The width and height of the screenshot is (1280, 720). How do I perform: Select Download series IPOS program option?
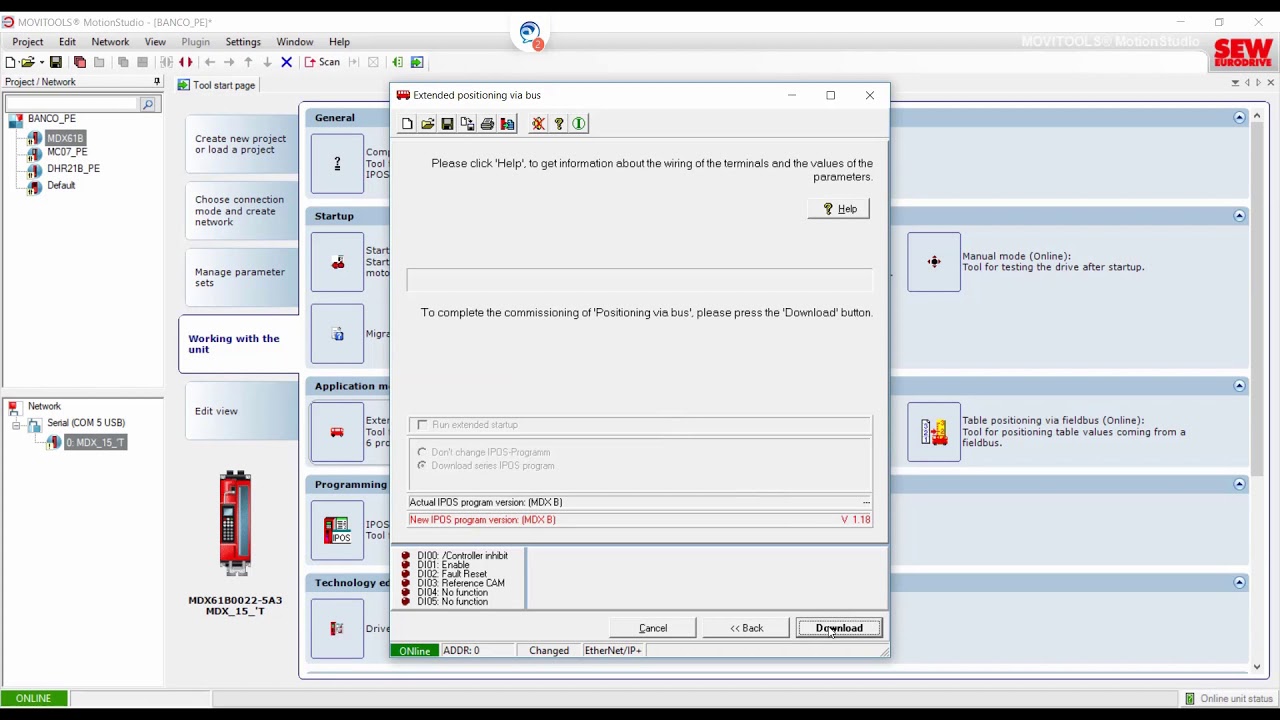point(422,466)
